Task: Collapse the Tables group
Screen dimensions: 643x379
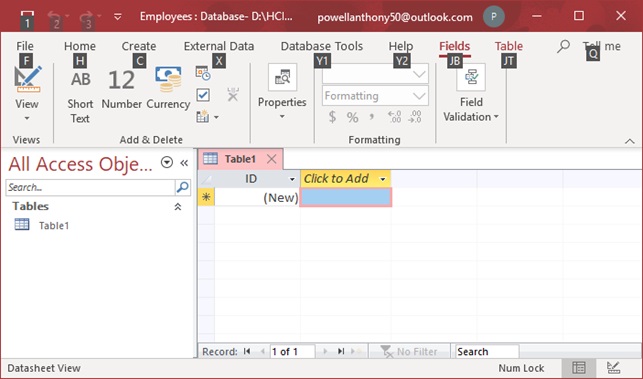Action: (x=178, y=207)
